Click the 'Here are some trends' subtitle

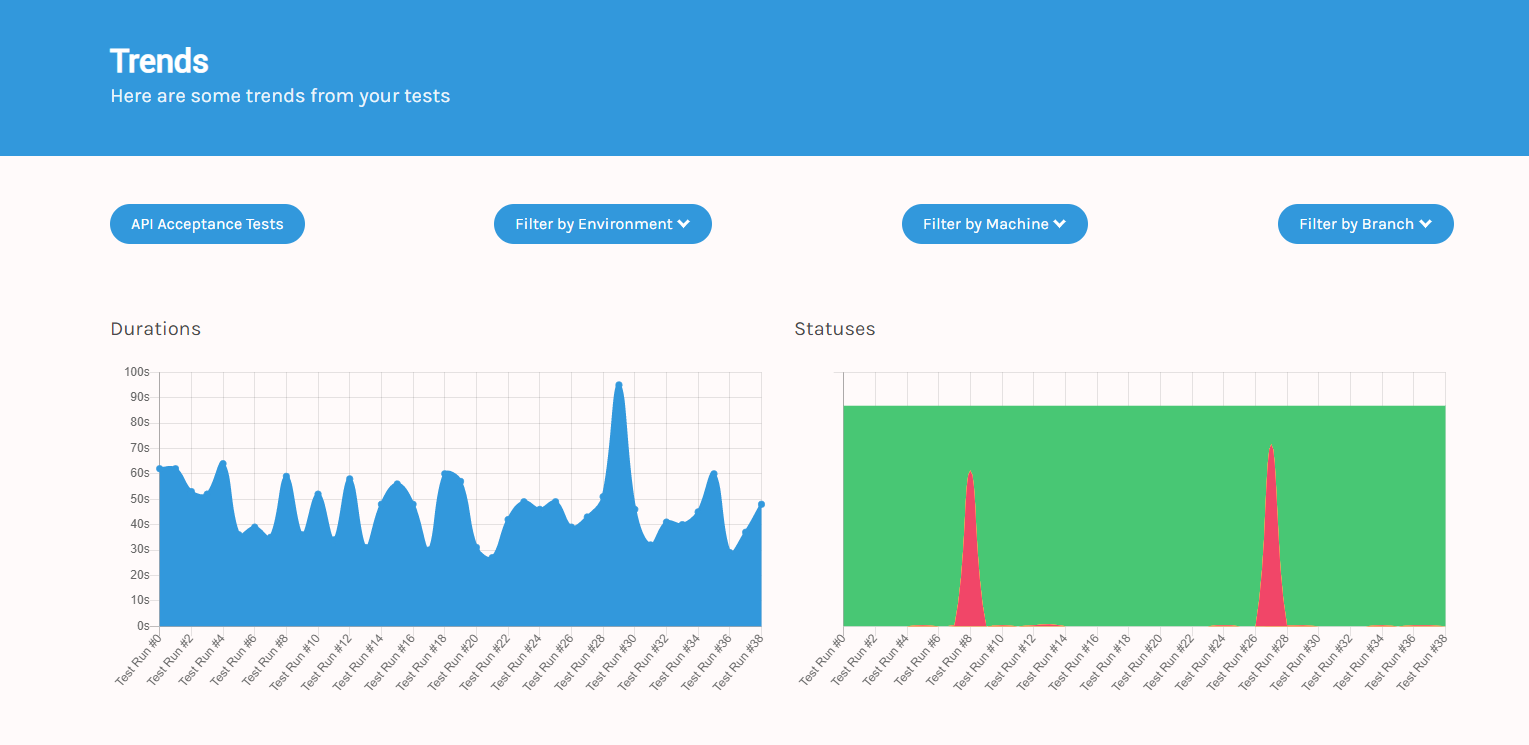tap(280, 96)
